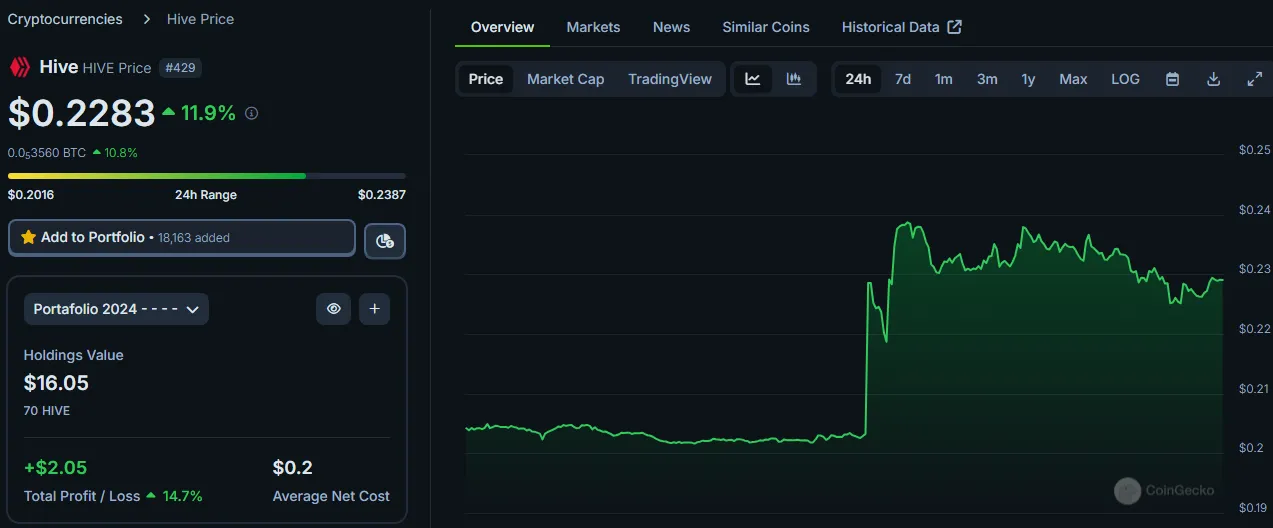Viewport: 1273px width, 528px height.
Task: Click the 10.8% BTC change
Action: pyautogui.click(x=115, y=153)
